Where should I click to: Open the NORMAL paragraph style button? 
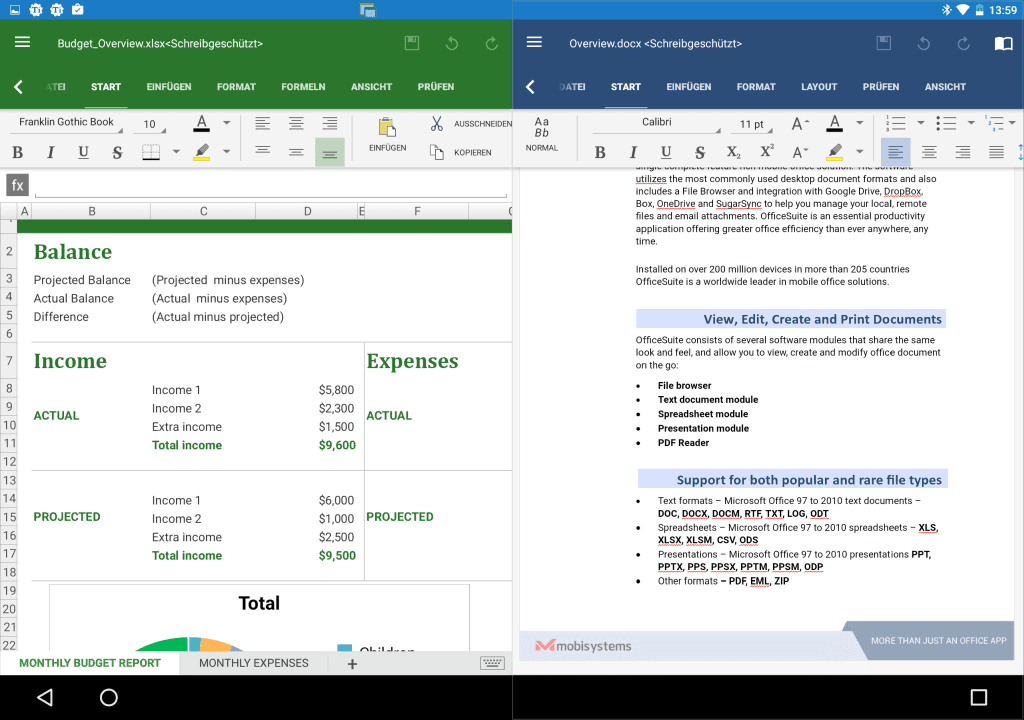coord(542,135)
